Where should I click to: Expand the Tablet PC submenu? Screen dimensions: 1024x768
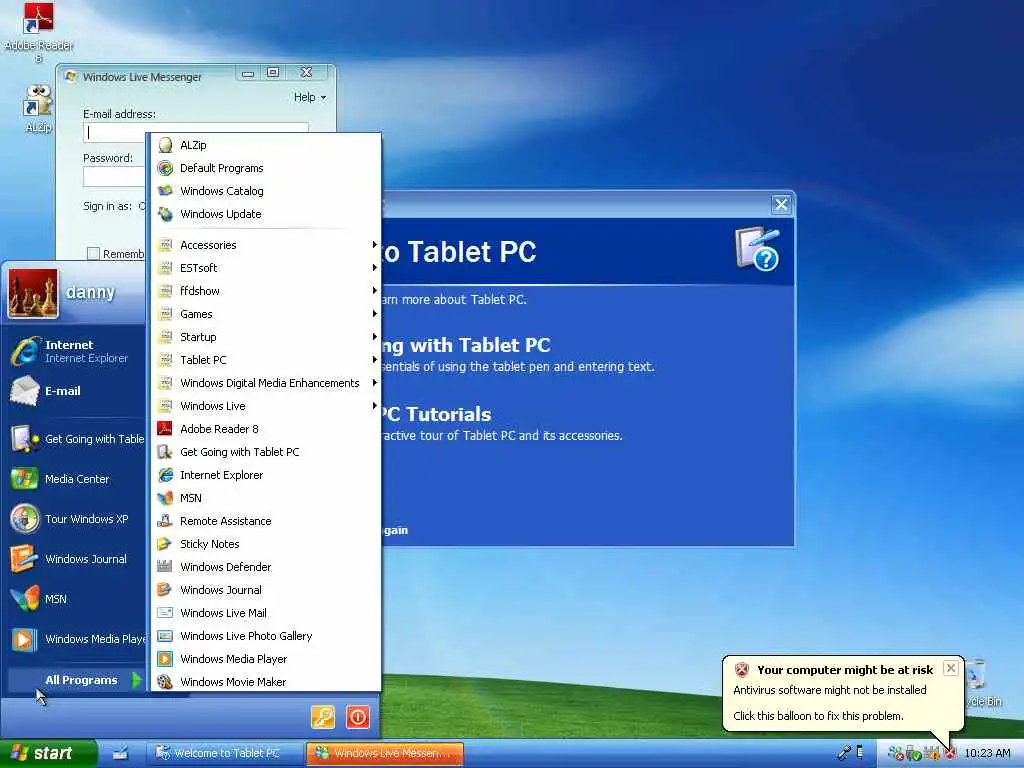[266, 360]
